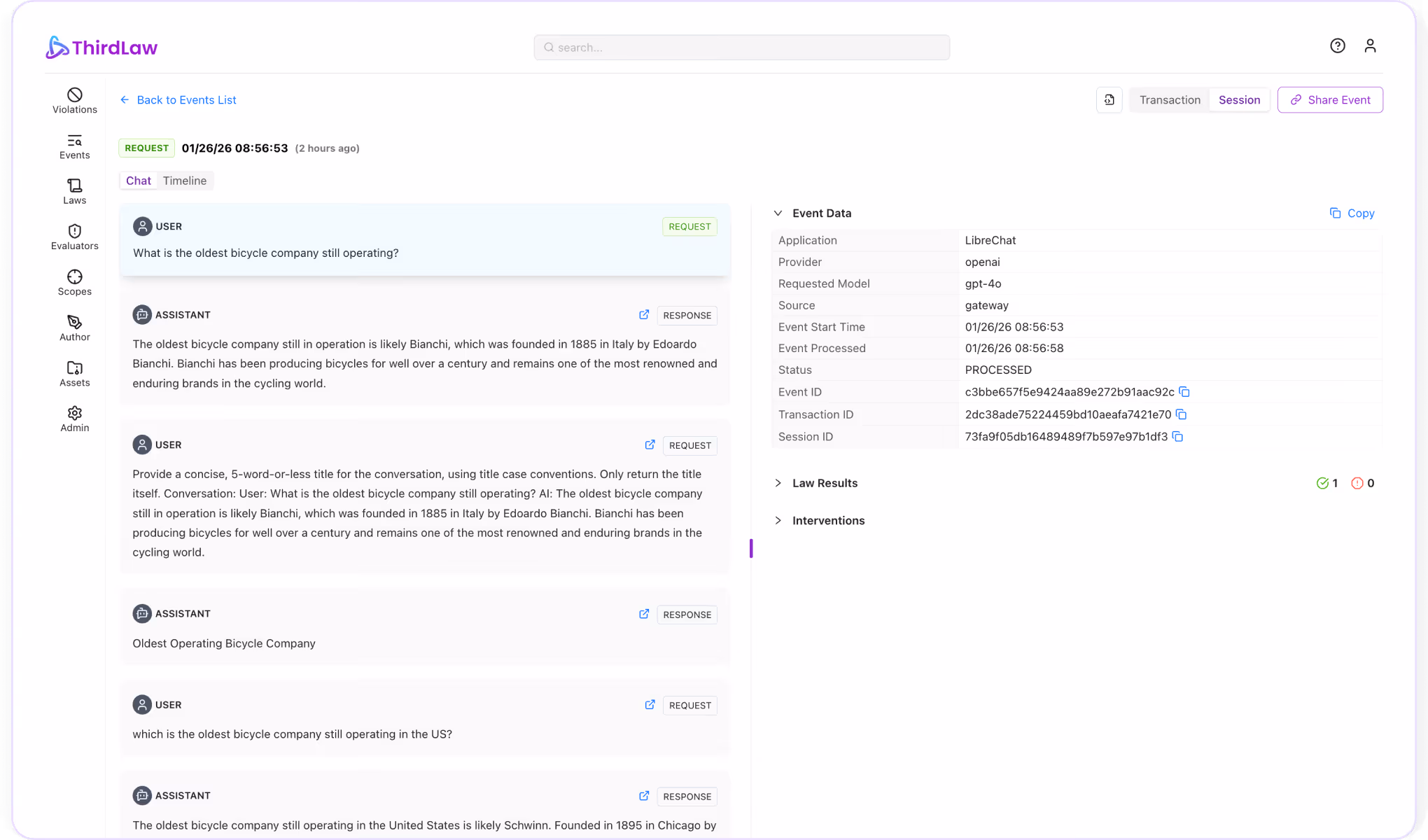Switch to the Timeline tab
The image size is (1428, 840).
(184, 180)
